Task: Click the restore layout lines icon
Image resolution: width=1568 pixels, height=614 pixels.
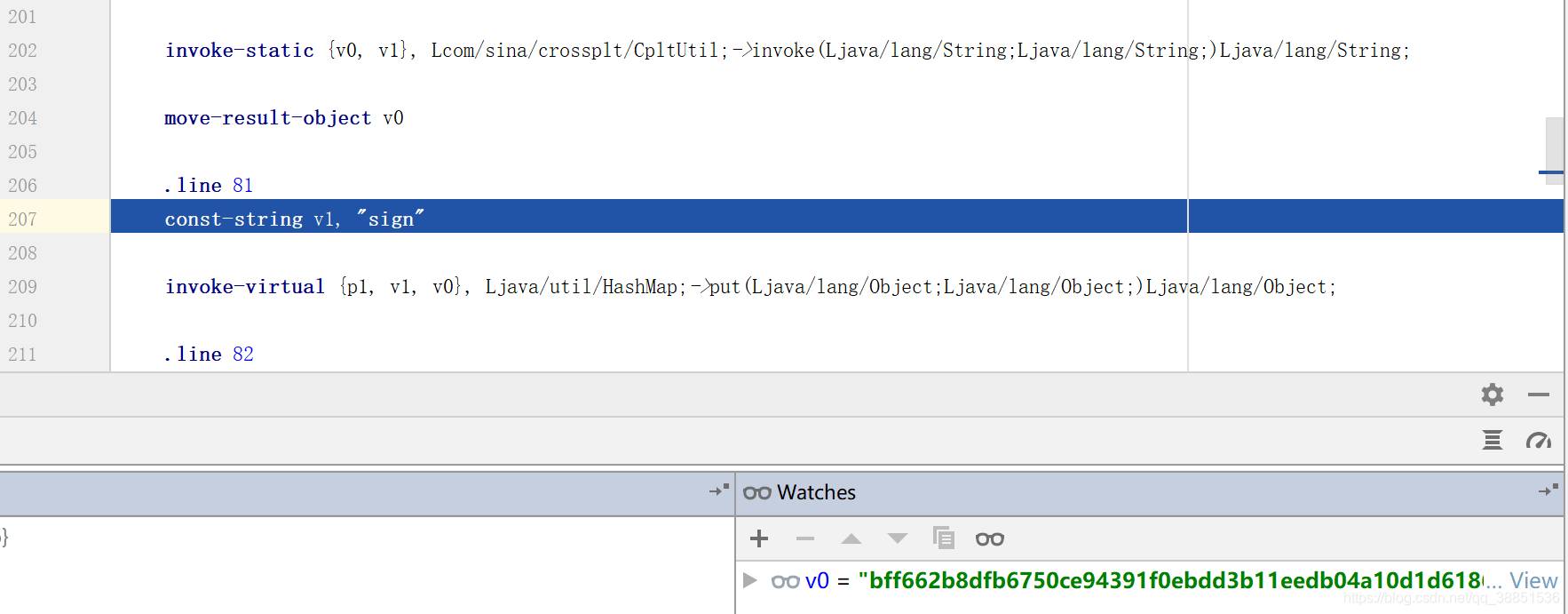Action: point(1492,440)
